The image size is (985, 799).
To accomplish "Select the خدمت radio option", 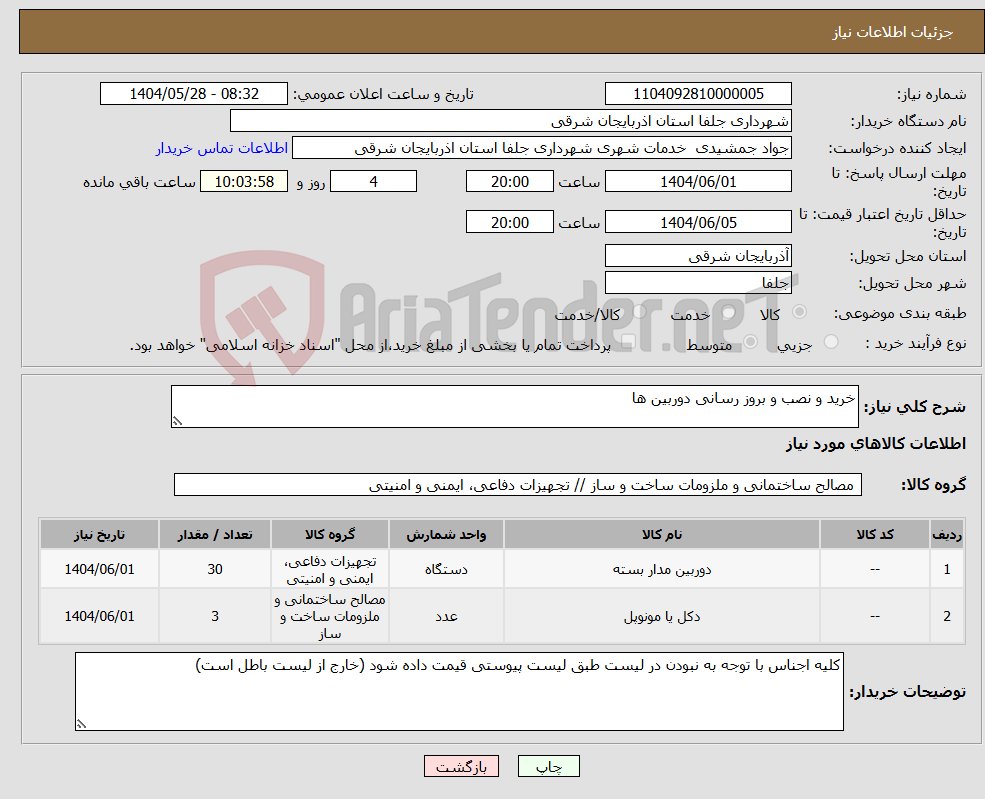I will pyautogui.click(x=728, y=310).
